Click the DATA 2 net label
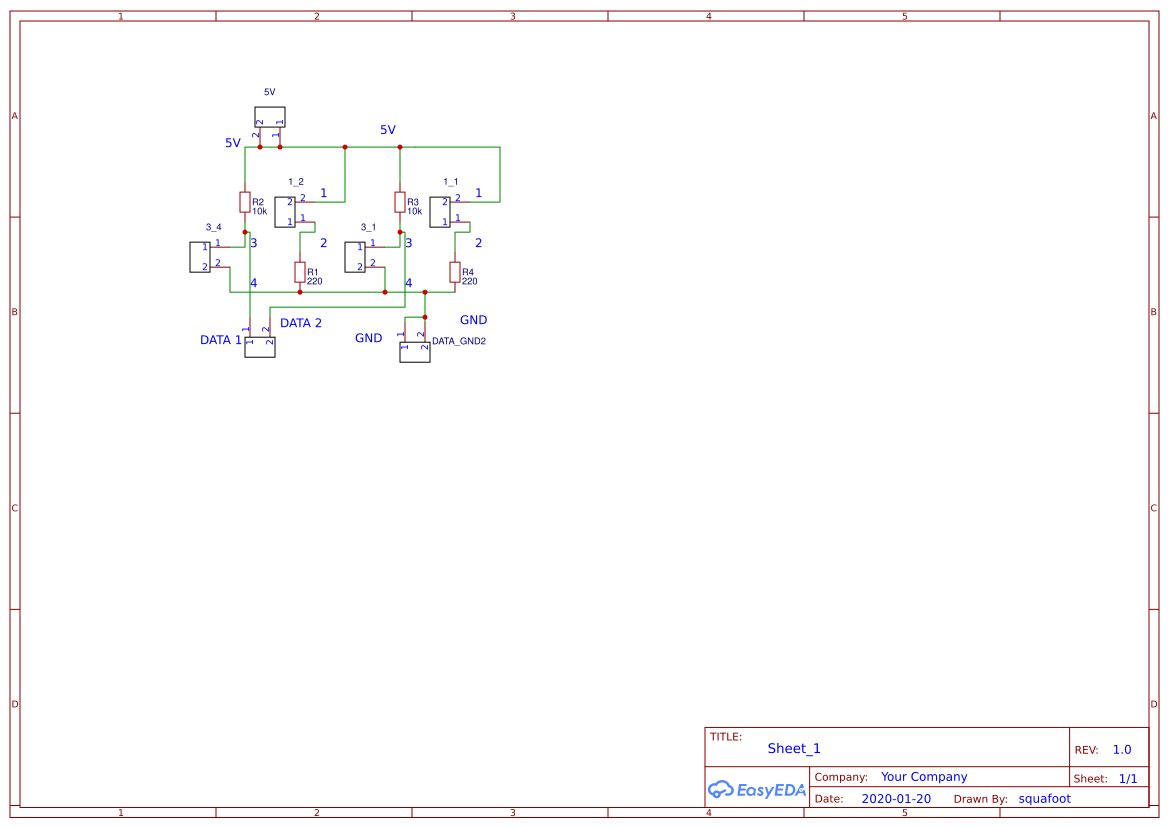1169x828 pixels. [x=299, y=323]
